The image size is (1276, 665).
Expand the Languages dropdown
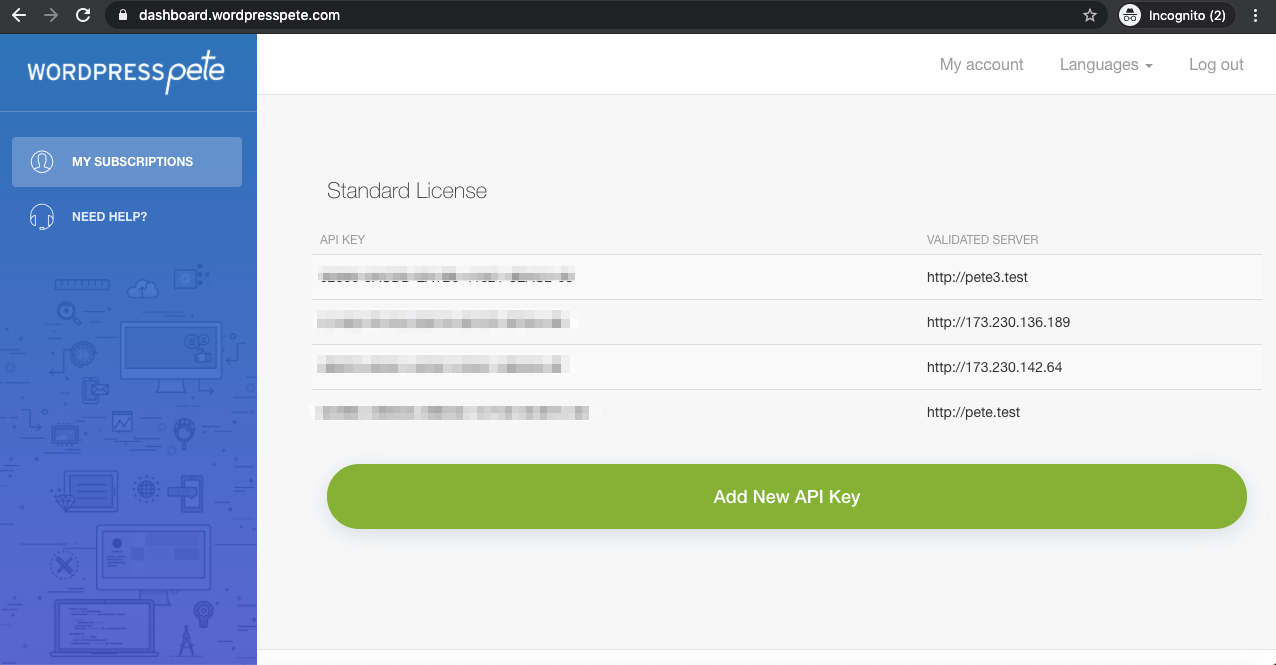coord(1105,65)
